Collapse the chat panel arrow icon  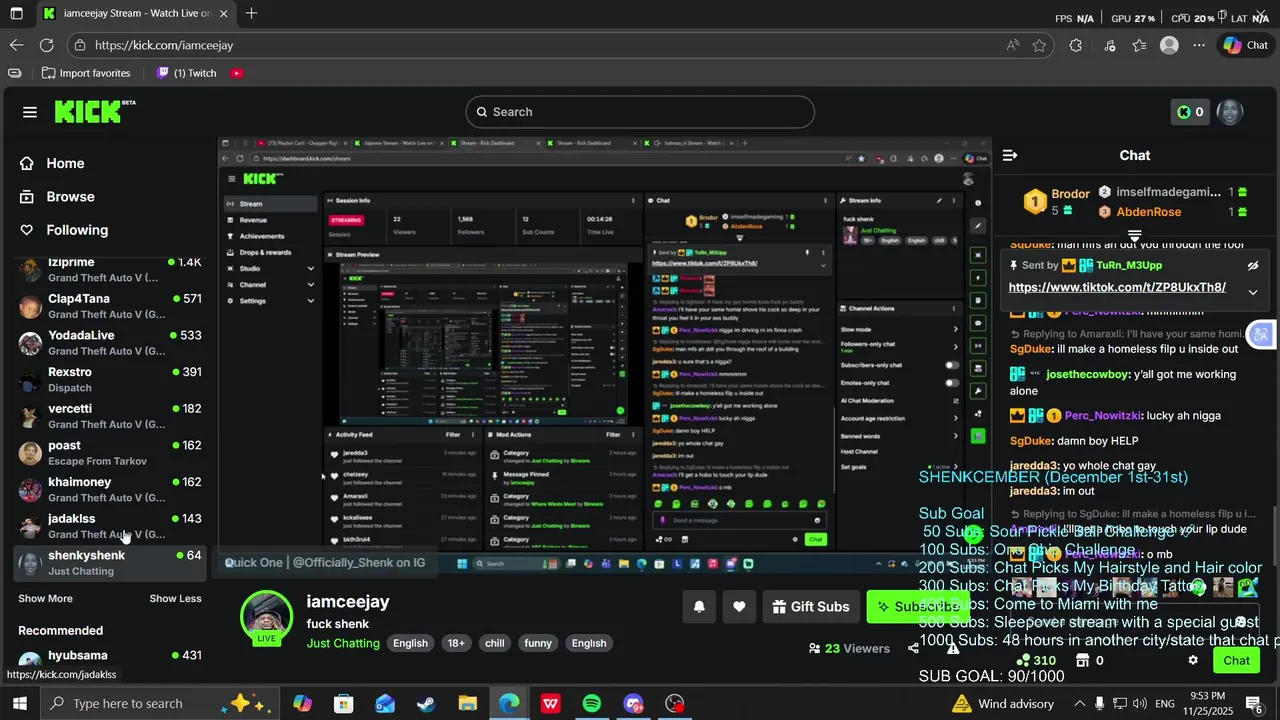[x=1010, y=155]
